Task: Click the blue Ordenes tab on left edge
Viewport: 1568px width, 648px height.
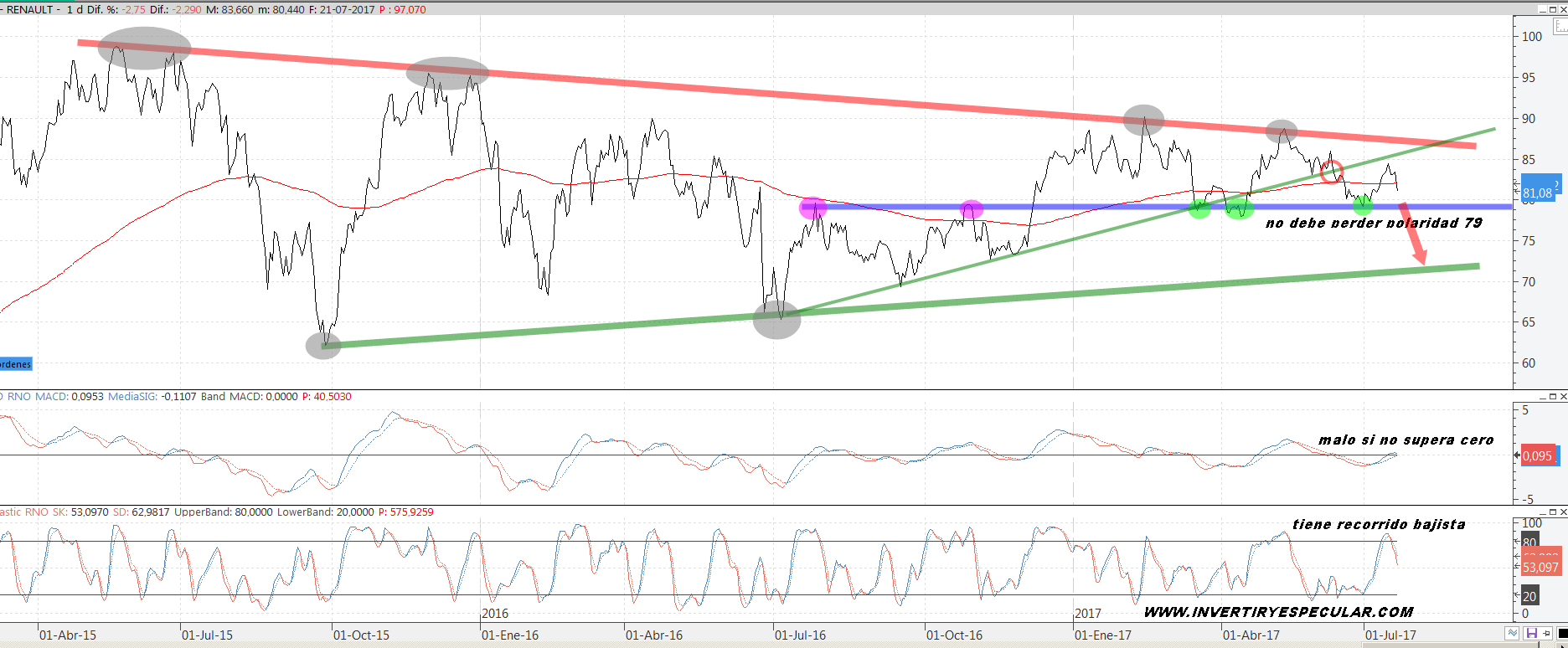Action: click(x=15, y=364)
